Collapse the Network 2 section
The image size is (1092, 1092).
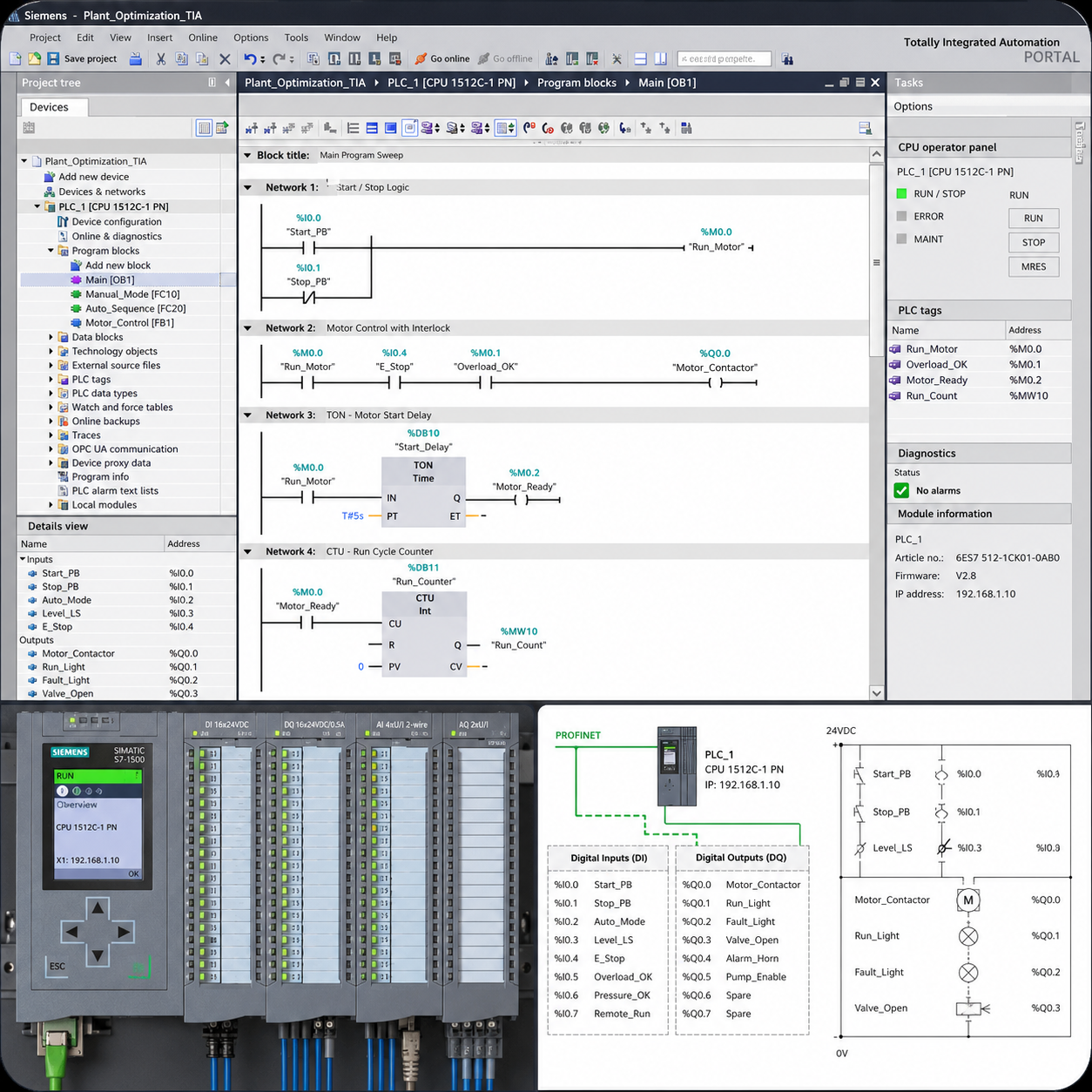click(247, 328)
